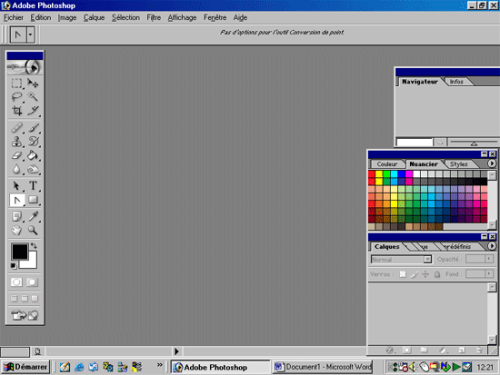Open the Nuancier palette options menu
The width and height of the screenshot is (500, 375).
(x=491, y=164)
